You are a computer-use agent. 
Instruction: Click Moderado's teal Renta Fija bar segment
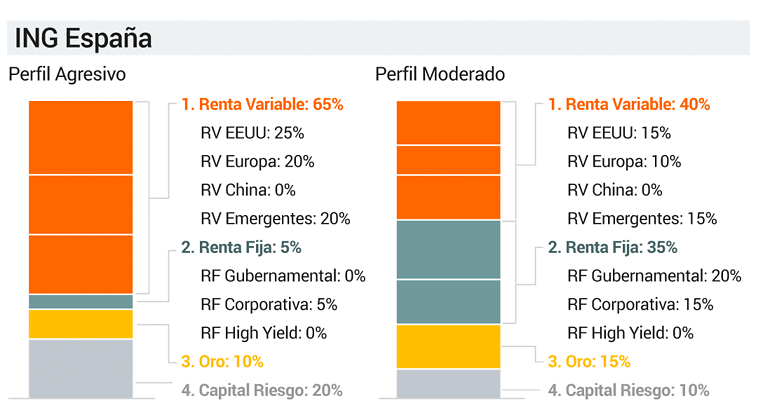pyautogui.click(x=448, y=272)
